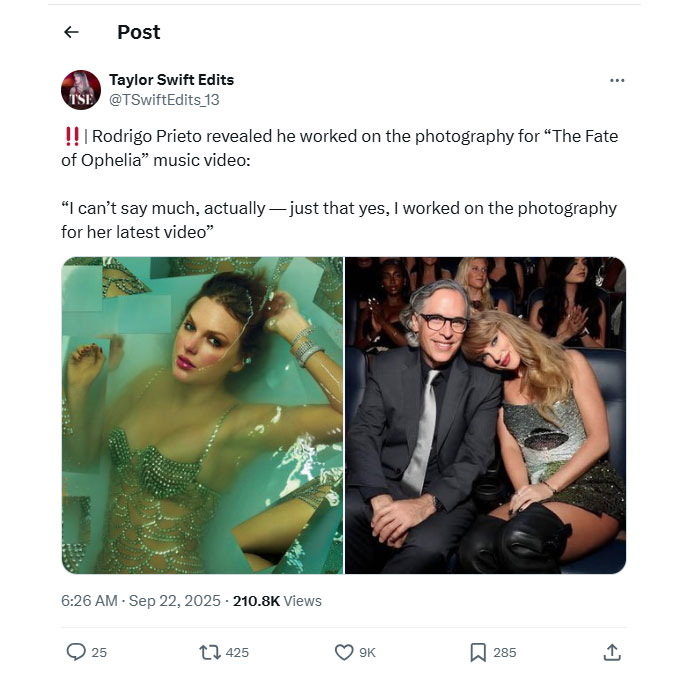
Task: Open the Taylor Swift Edits display name
Action: click(x=171, y=80)
